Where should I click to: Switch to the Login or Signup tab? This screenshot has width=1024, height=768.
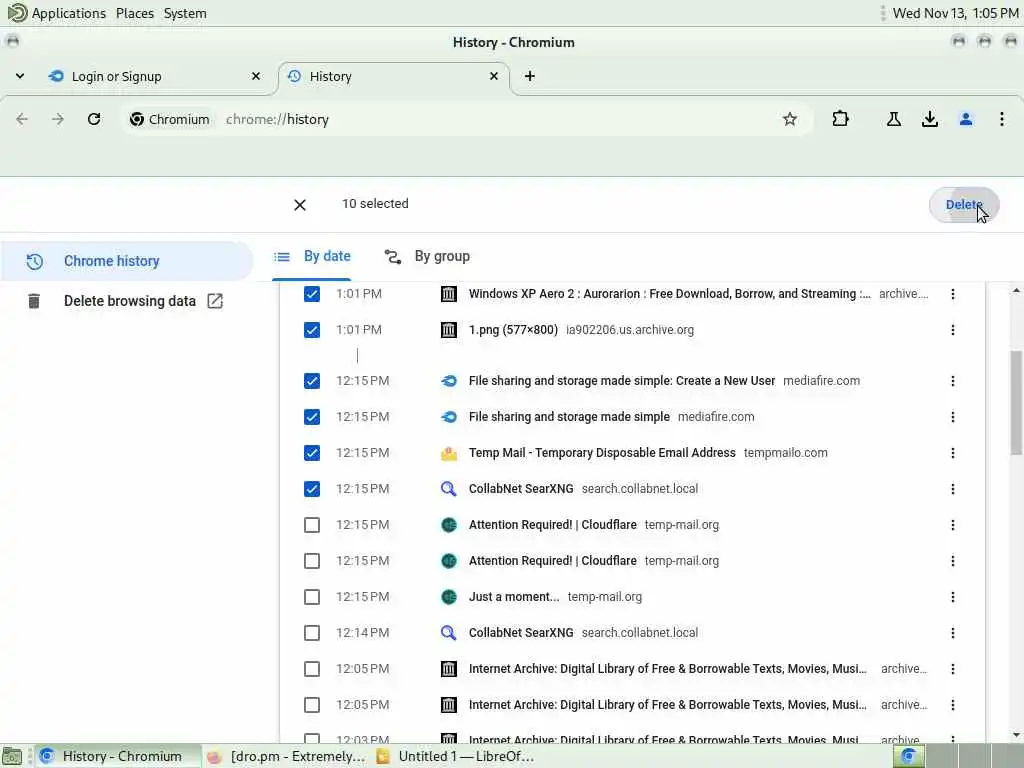(x=155, y=76)
